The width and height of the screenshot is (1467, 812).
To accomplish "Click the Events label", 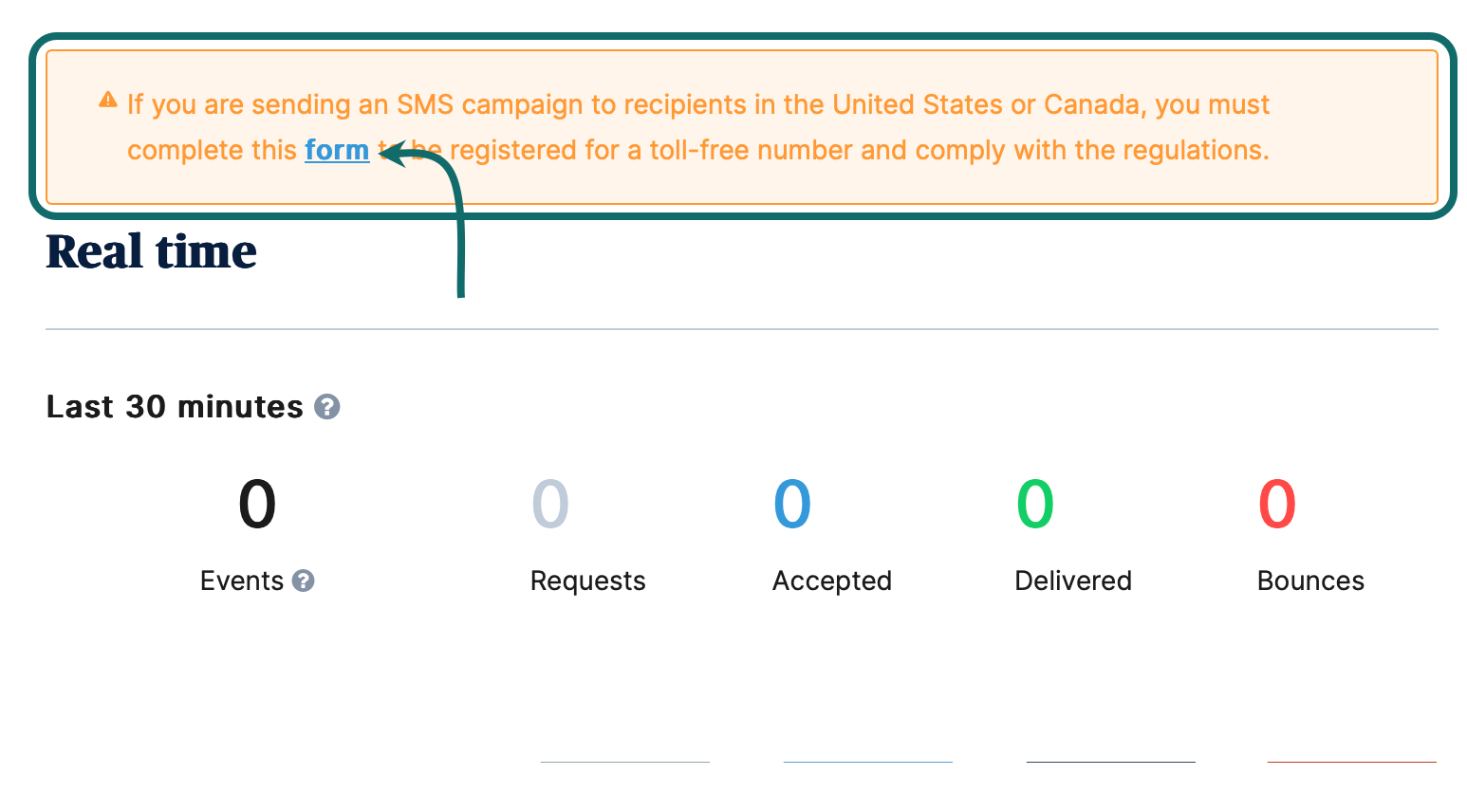I will pyautogui.click(x=242, y=581).
